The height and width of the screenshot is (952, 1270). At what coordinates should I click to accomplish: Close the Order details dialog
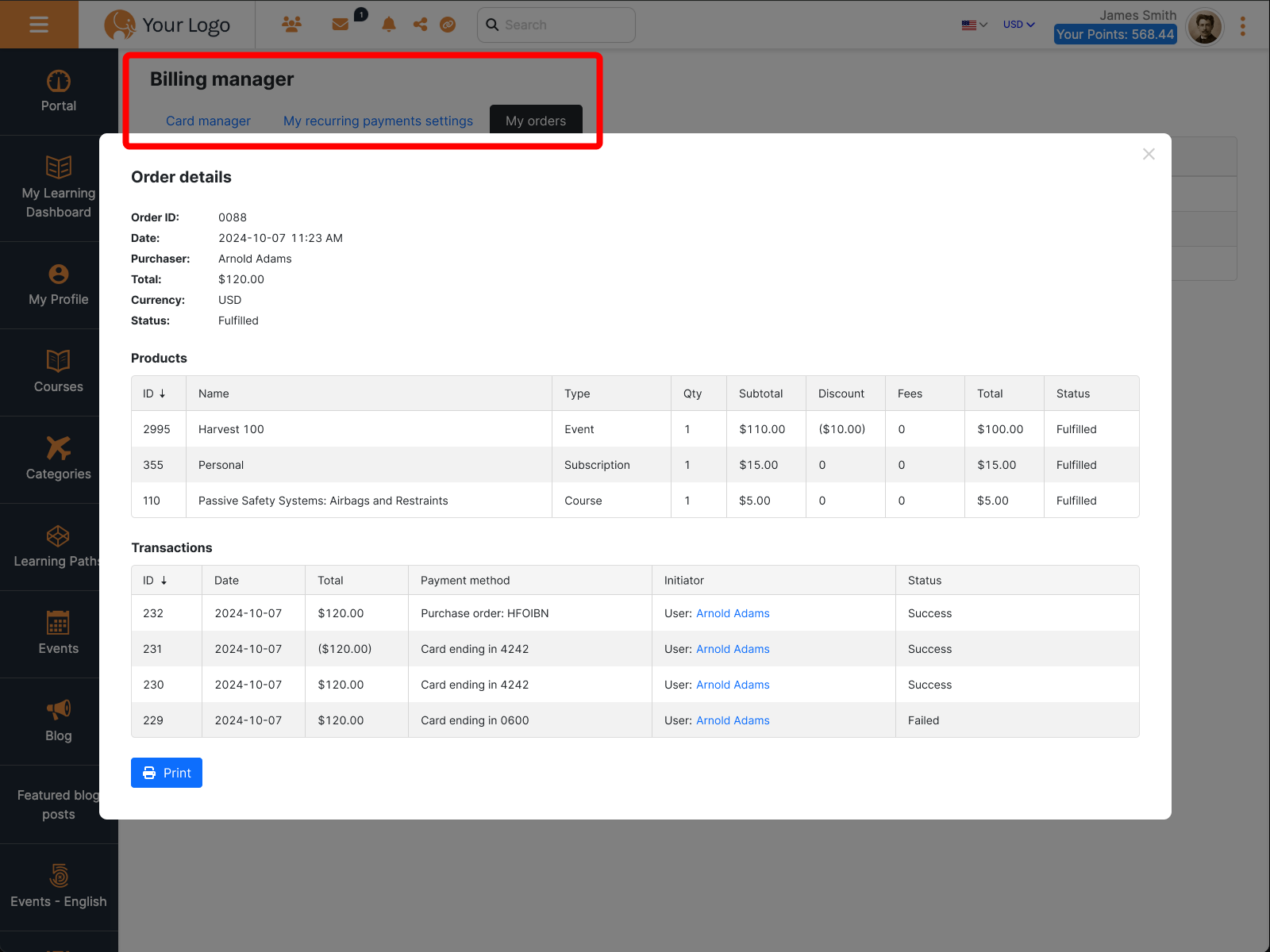click(1148, 154)
